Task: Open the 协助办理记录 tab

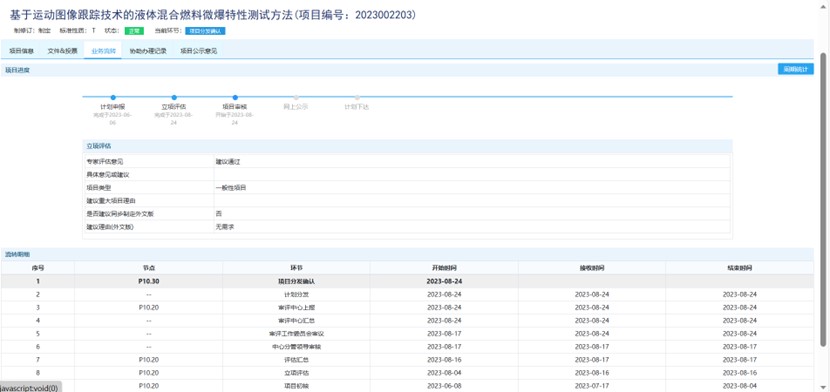Action: tap(148, 51)
